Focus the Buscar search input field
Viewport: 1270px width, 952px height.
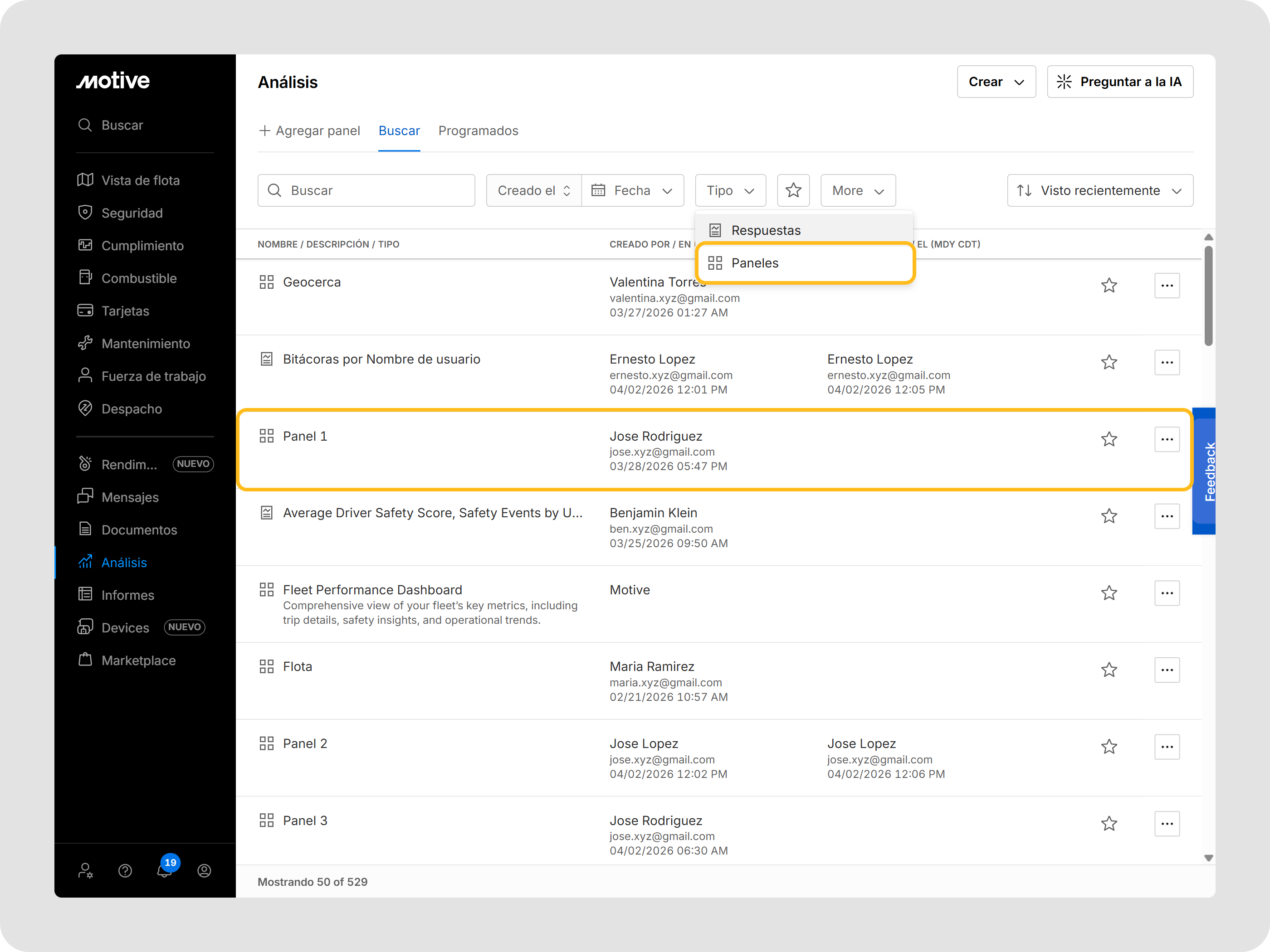(366, 190)
